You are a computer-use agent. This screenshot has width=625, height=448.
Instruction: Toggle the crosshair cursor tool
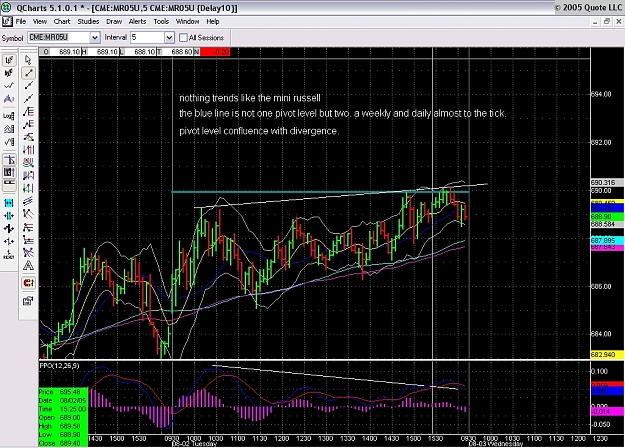(x=9, y=159)
